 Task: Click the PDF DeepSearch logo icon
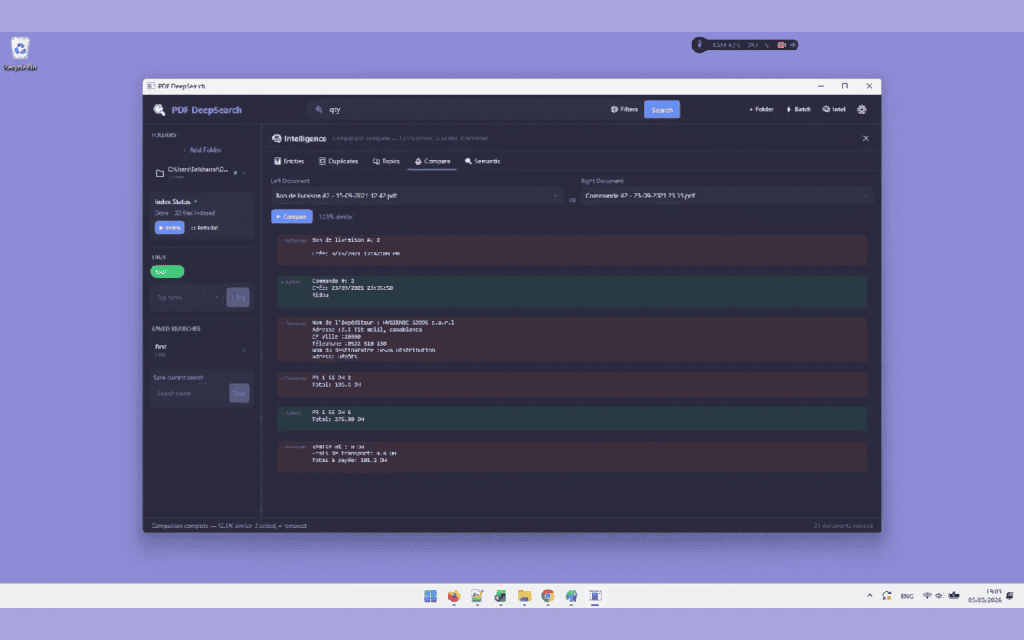pyautogui.click(x=159, y=110)
